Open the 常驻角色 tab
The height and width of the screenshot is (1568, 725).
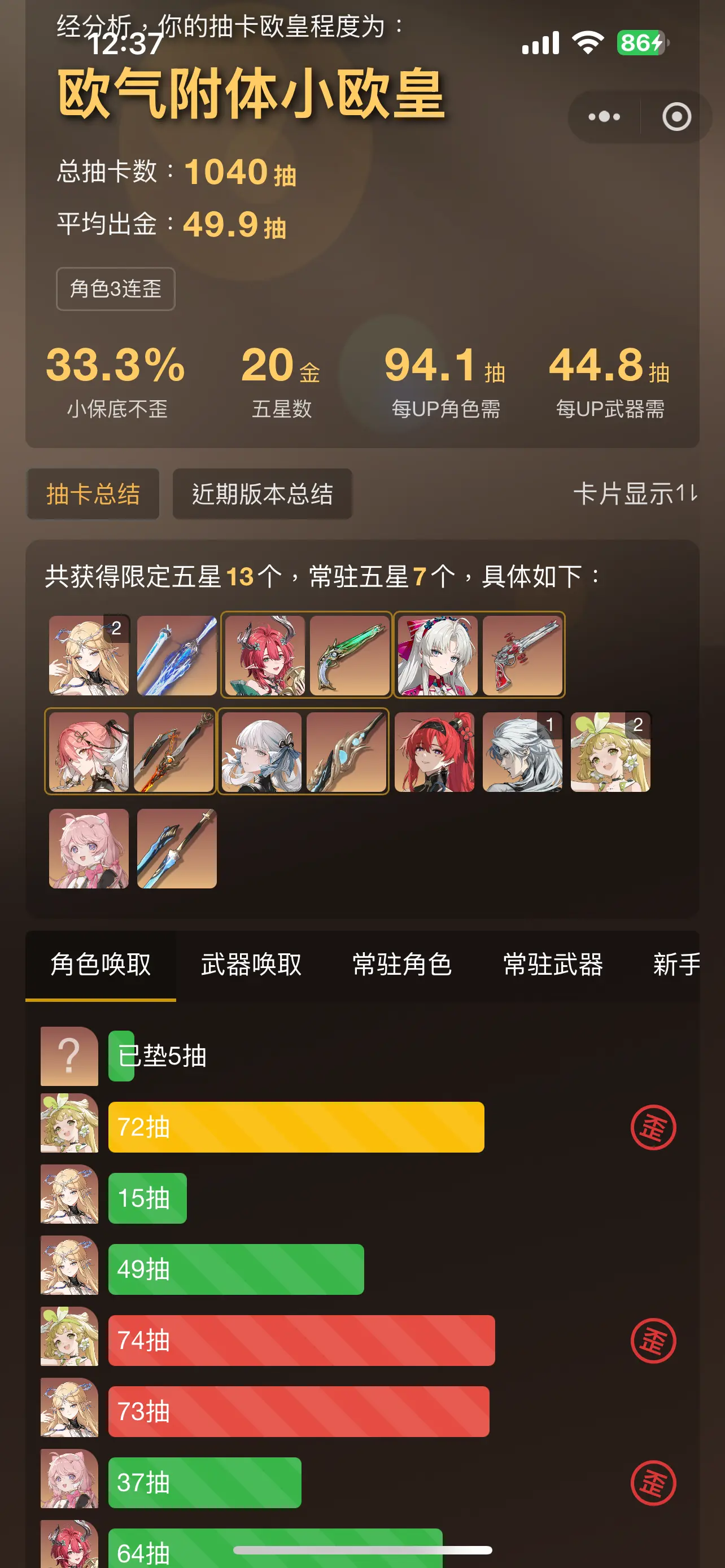pyautogui.click(x=403, y=965)
